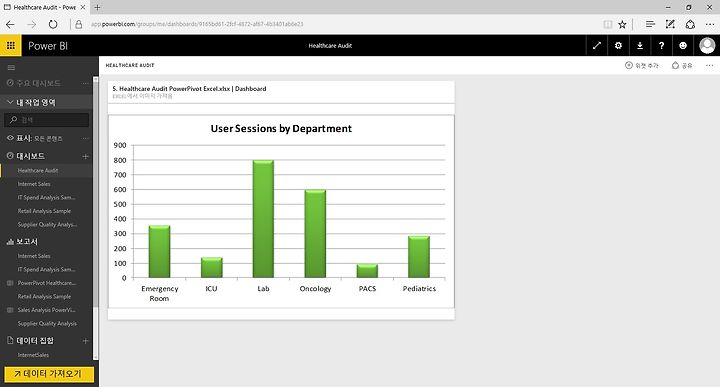
Task: Add a new dashboard with plus icon
Action: tap(85, 157)
